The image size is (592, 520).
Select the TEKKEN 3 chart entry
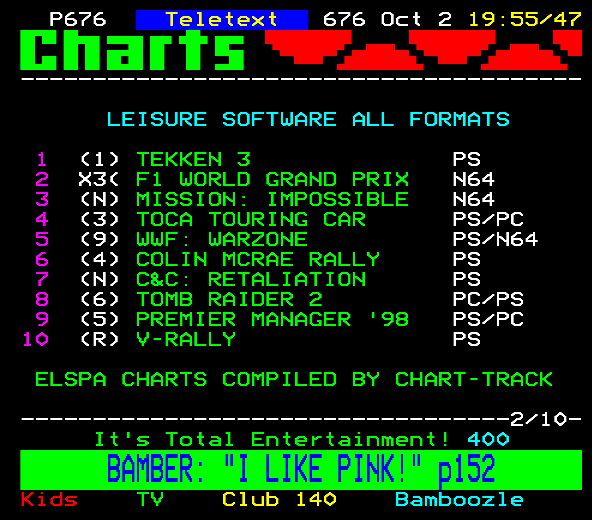pyautogui.click(x=193, y=159)
